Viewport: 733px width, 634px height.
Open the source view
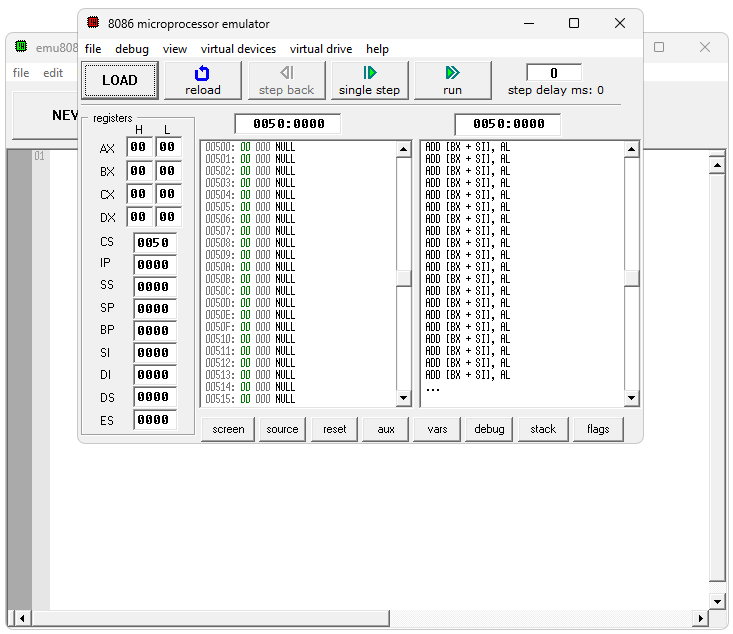pyautogui.click(x=282, y=429)
